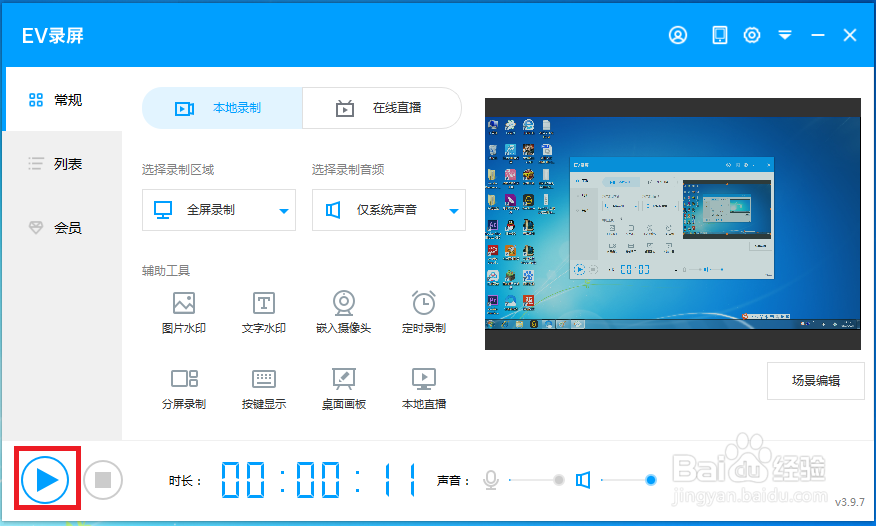The height and width of the screenshot is (526, 876).
Task: Switch to the 列表 sidebar tab
Action: (x=62, y=164)
